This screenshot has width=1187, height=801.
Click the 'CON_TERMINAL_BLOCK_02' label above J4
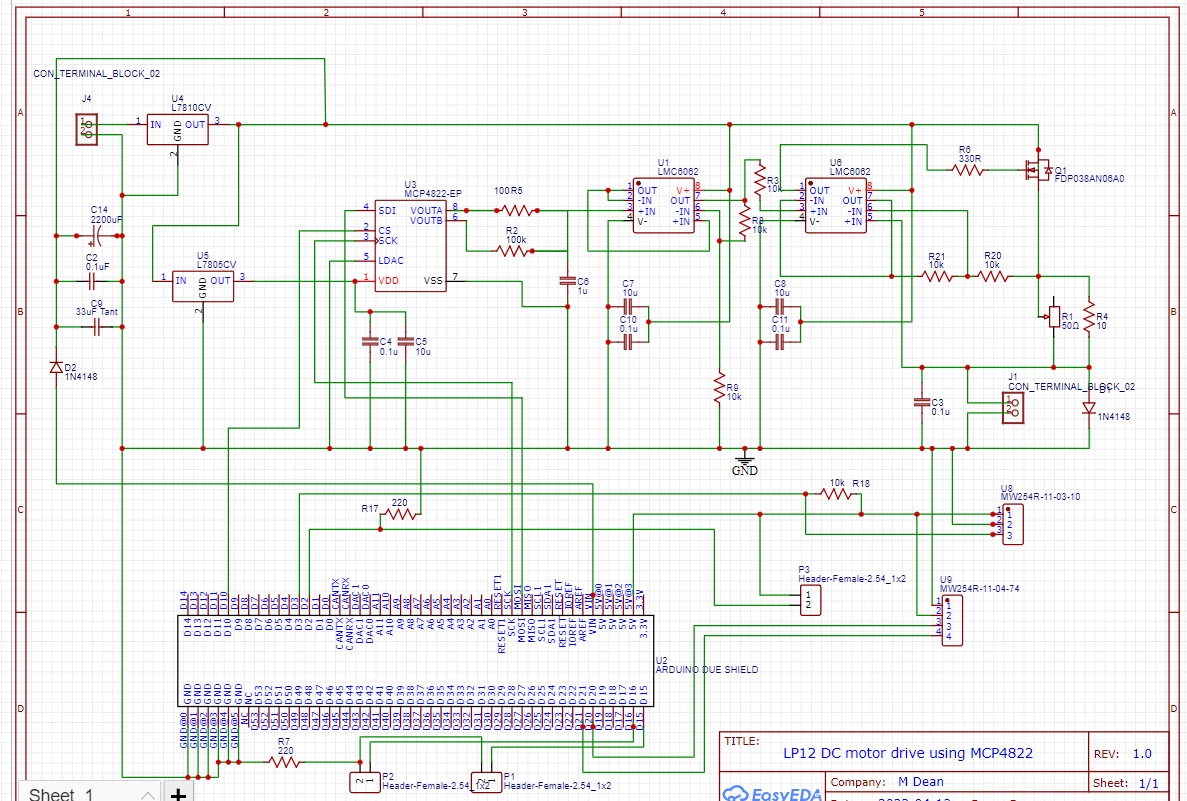[97, 74]
